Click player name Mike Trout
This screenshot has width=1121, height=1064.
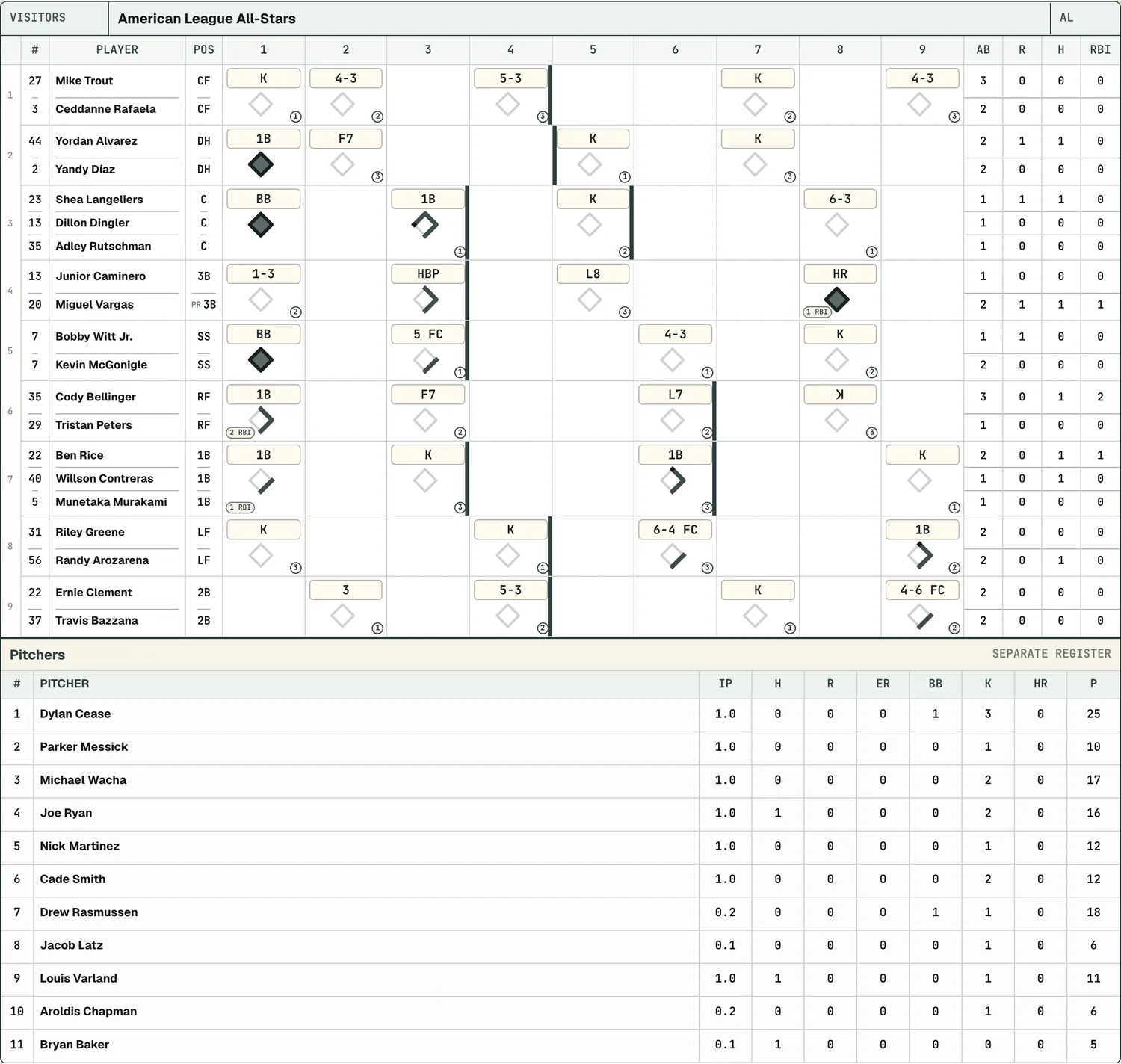point(84,81)
